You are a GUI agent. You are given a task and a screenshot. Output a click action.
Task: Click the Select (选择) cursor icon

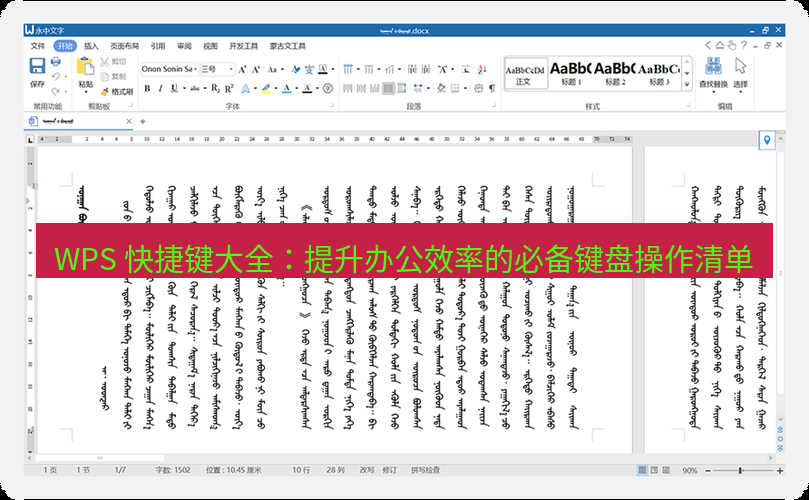pyautogui.click(x=740, y=66)
